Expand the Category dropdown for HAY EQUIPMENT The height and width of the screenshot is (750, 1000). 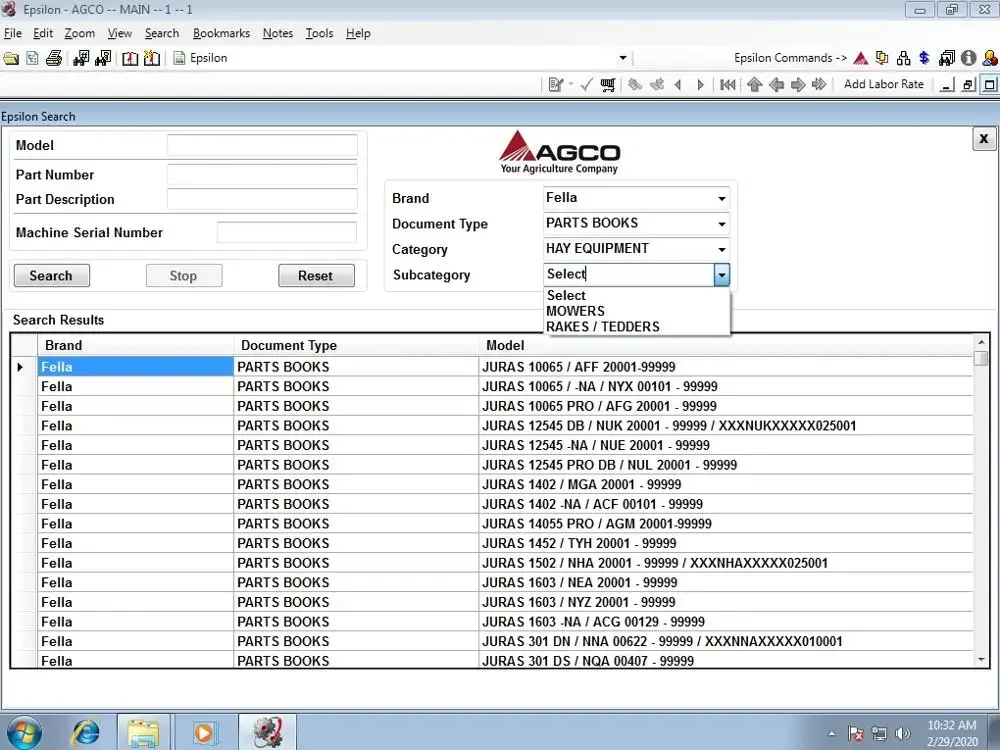pos(721,249)
